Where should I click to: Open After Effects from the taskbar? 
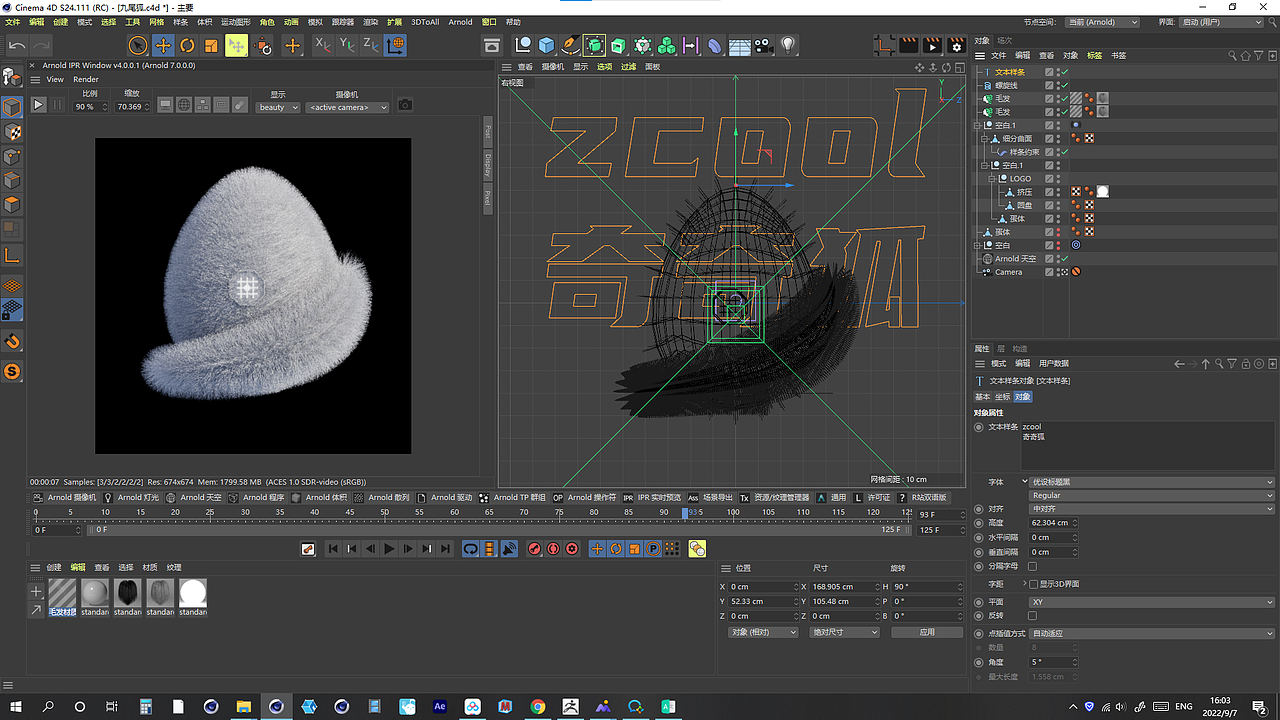pyautogui.click(x=440, y=707)
